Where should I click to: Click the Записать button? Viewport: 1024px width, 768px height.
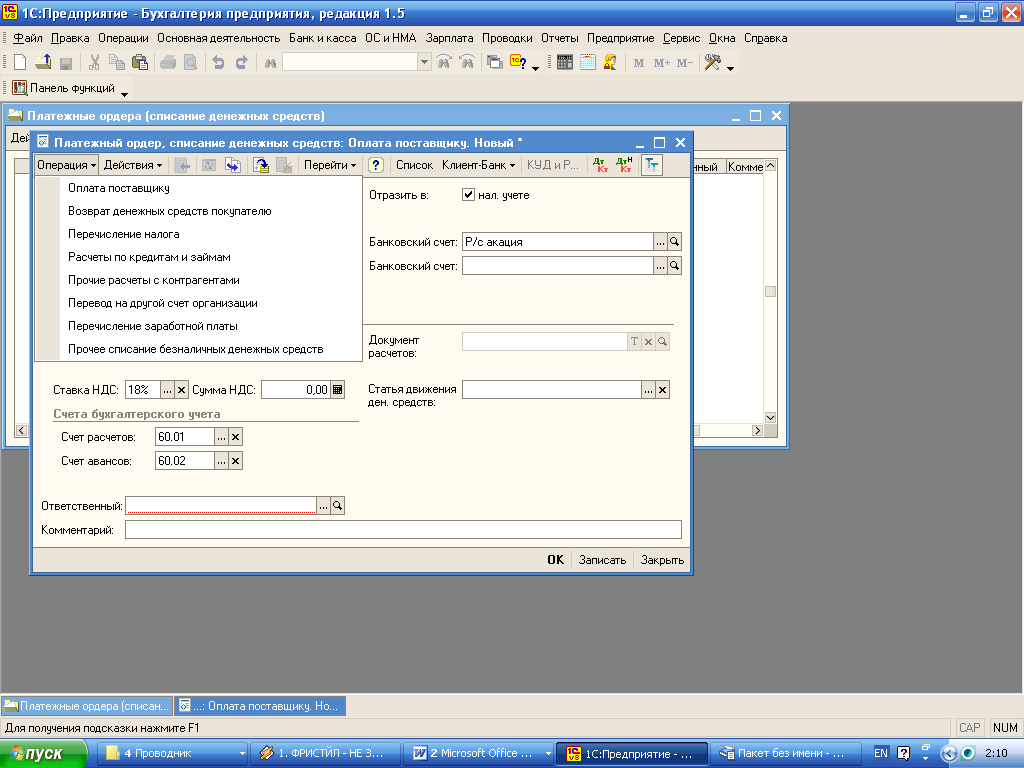click(602, 560)
